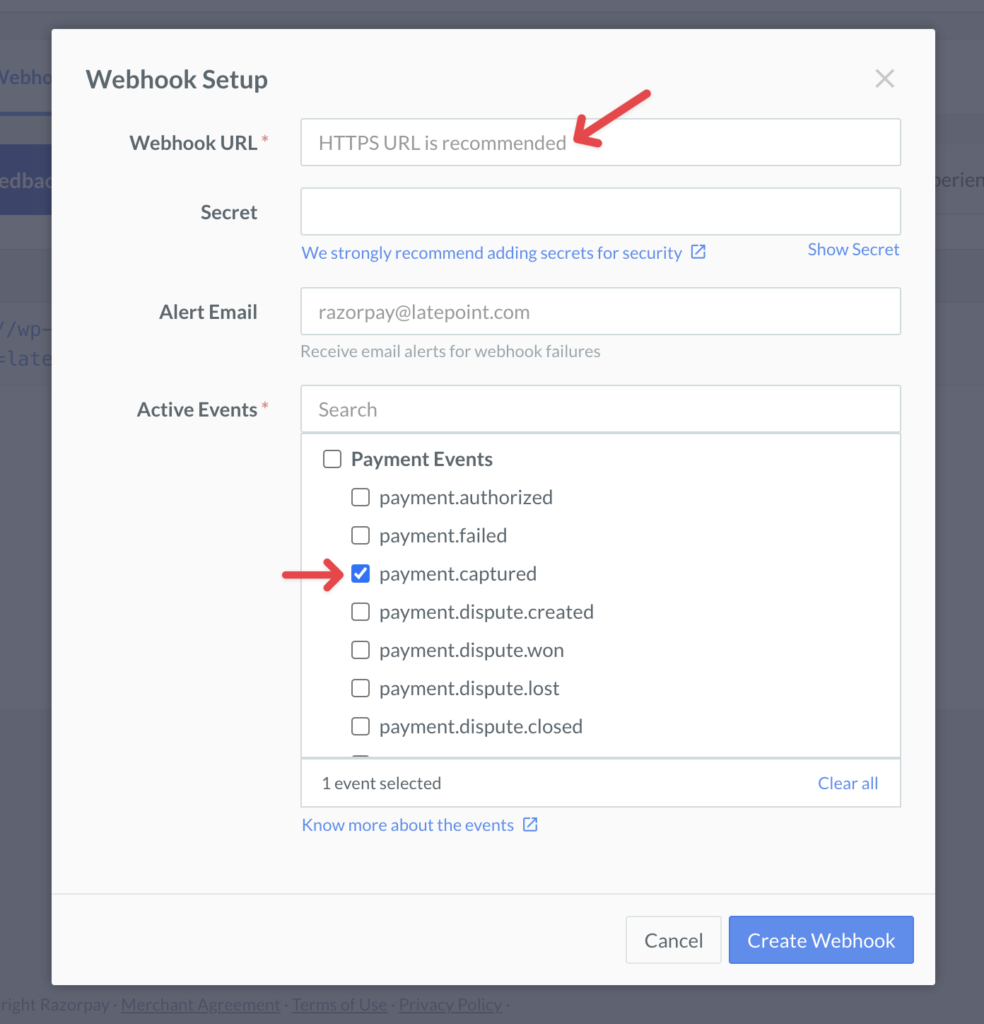Screen dimensions: 984x1024
Task: Enable the payment.dispute.lost event
Action: click(x=360, y=688)
